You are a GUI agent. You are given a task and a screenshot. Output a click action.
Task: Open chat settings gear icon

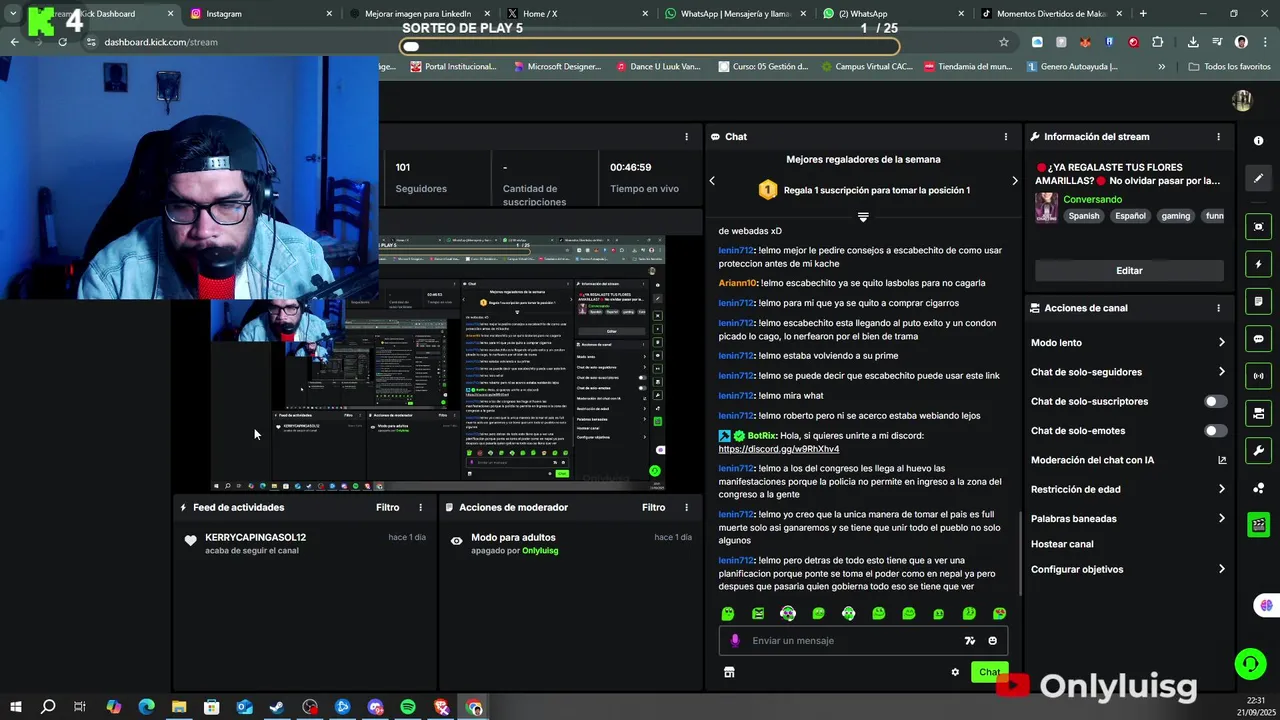pos(955,672)
